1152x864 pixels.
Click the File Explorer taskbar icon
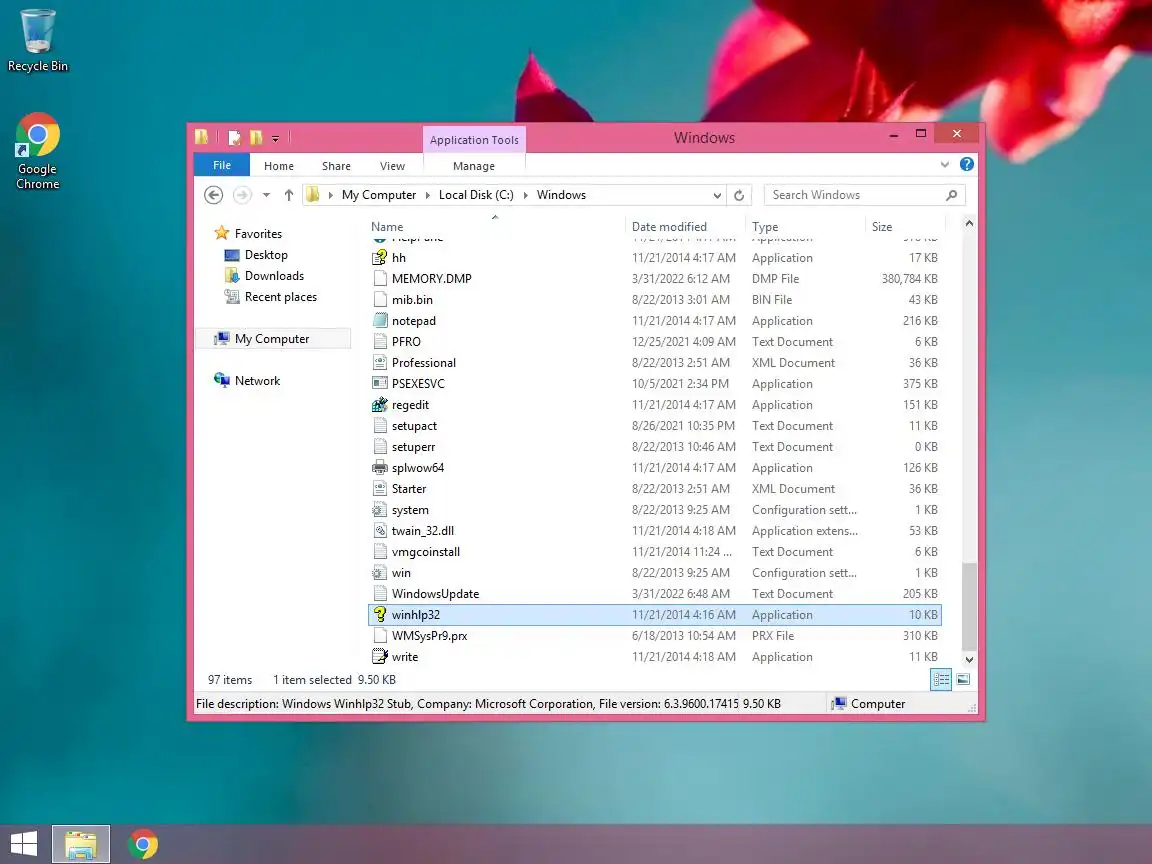[x=81, y=844]
